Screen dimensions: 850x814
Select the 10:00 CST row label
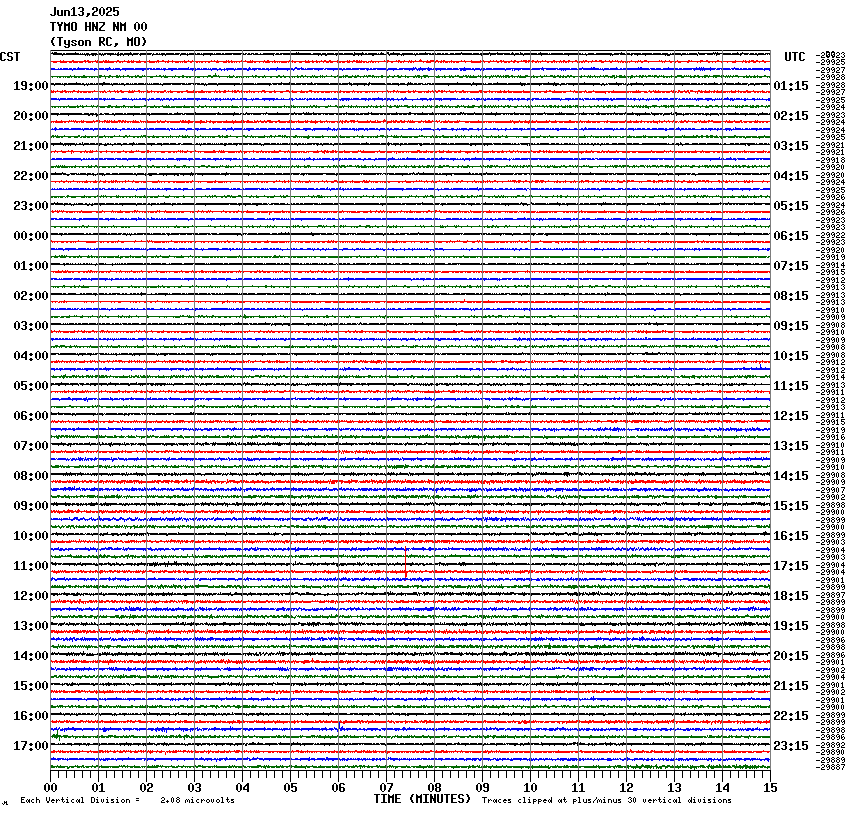(x=31, y=536)
